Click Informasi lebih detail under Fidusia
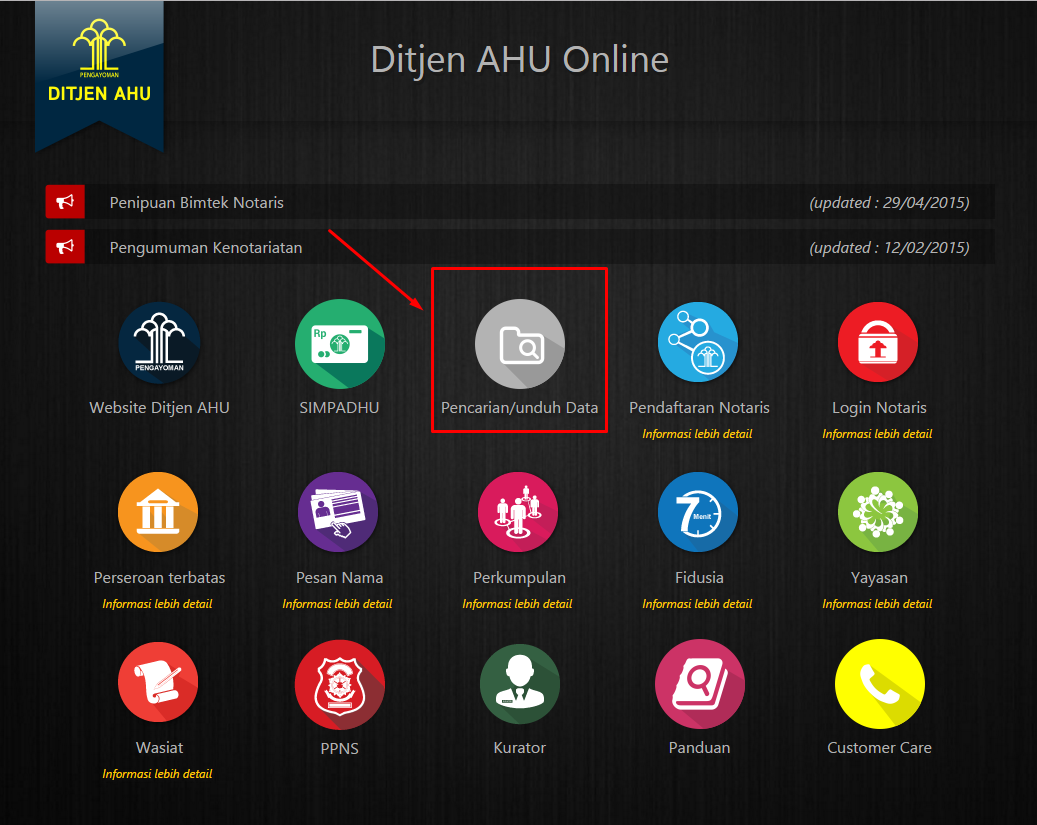This screenshot has height=825, width=1037. pos(697,604)
